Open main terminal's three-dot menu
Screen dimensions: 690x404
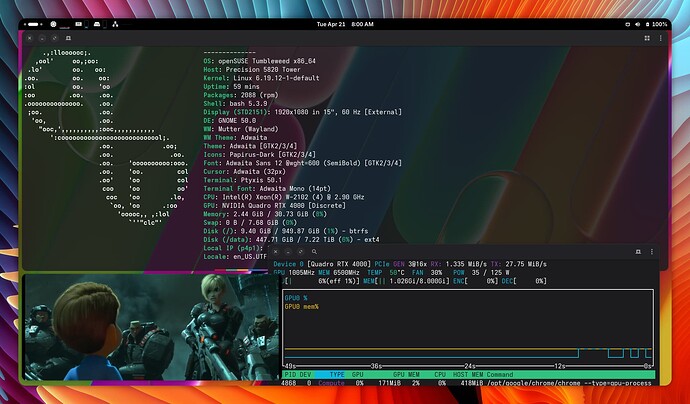(x=661, y=38)
